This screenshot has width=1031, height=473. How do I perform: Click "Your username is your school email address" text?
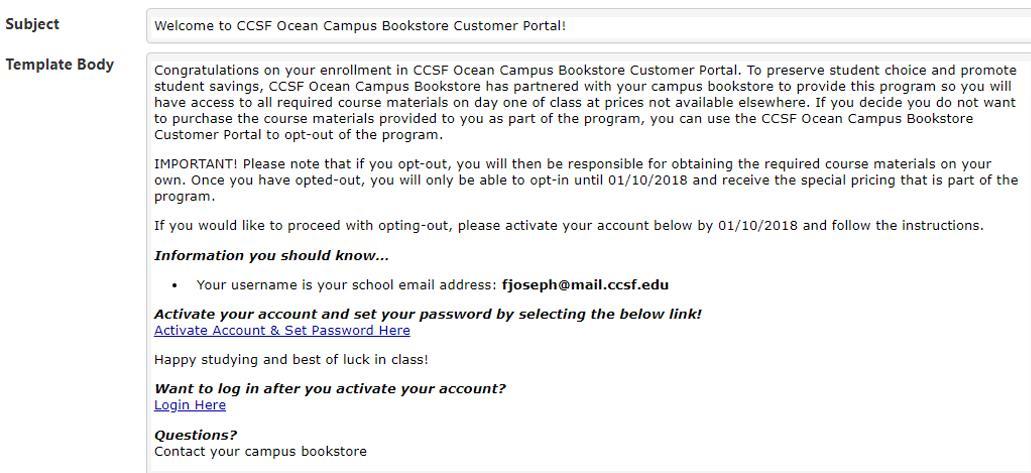[x=346, y=285]
